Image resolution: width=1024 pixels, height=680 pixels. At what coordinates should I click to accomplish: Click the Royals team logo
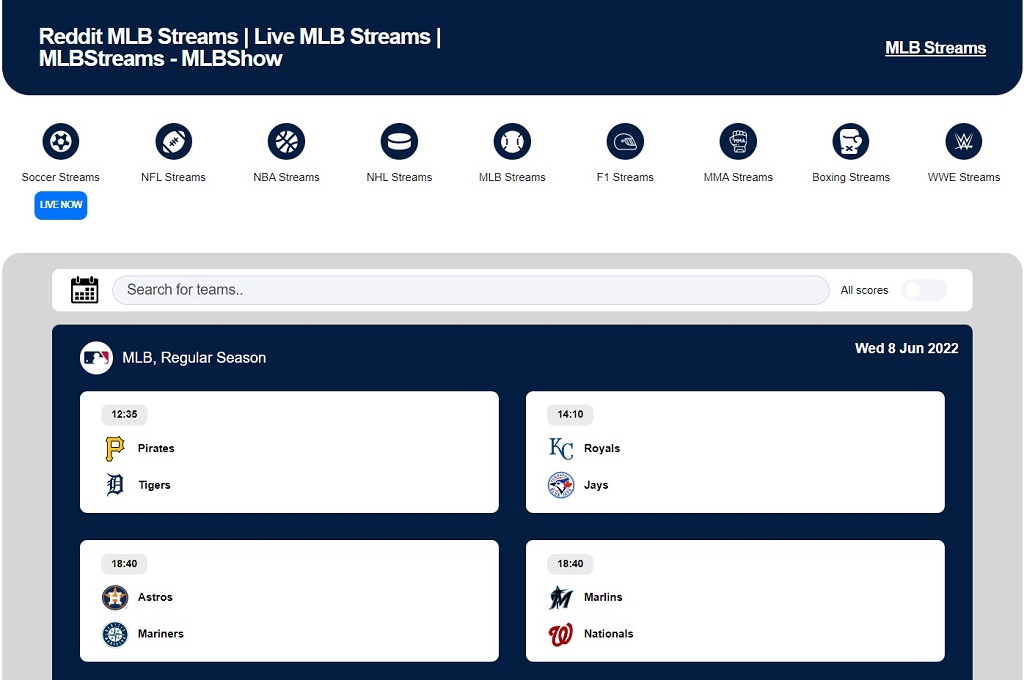tap(561, 449)
